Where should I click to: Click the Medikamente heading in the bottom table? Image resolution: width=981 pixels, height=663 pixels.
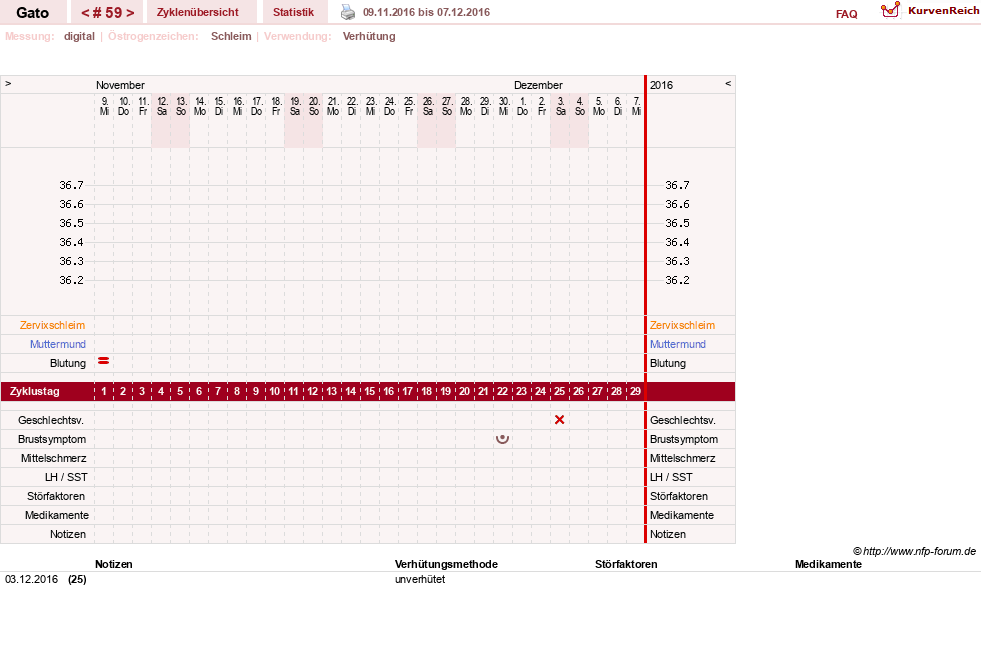[828, 564]
